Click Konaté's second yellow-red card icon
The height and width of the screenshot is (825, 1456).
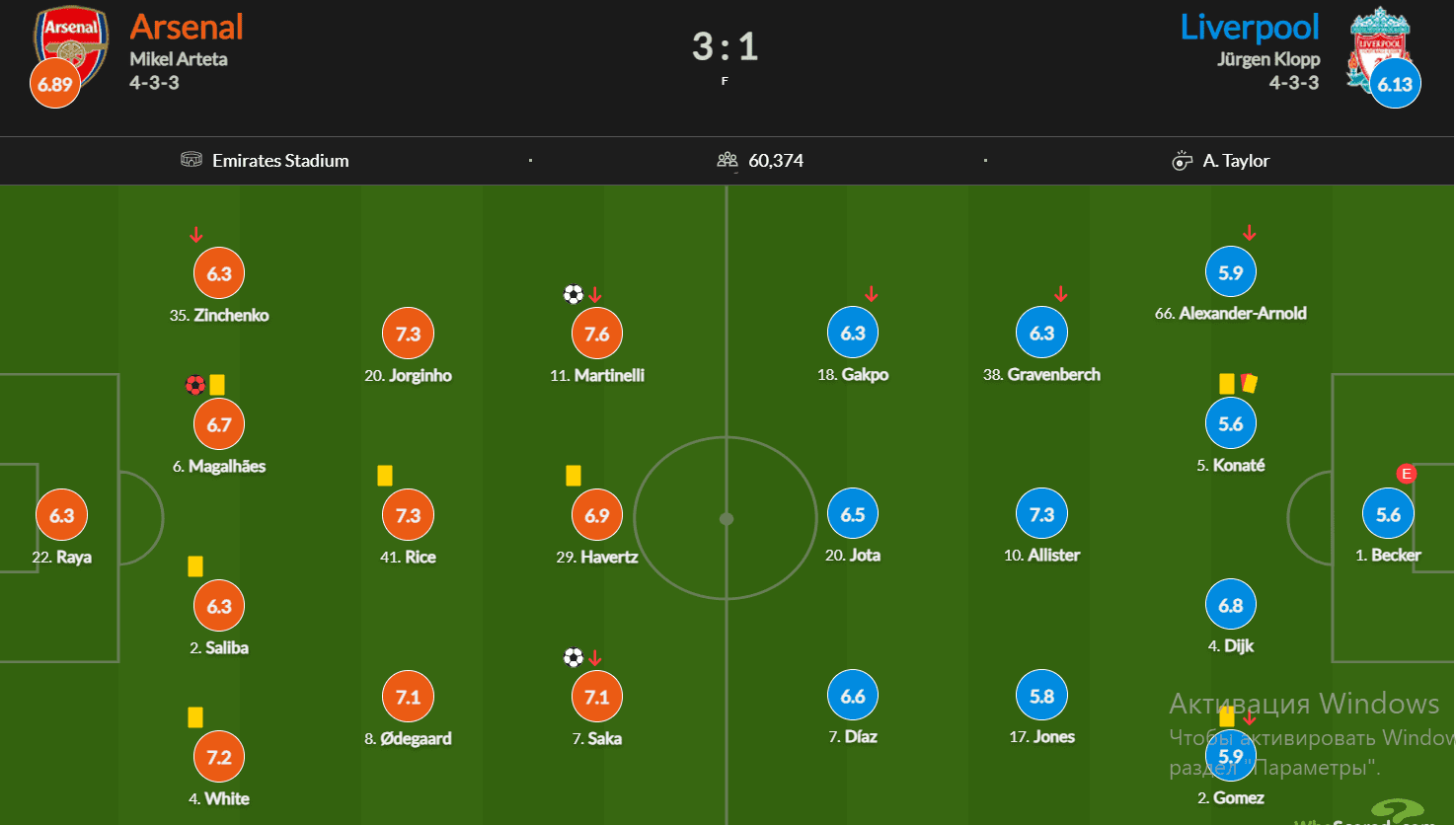[x=1249, y=383]
